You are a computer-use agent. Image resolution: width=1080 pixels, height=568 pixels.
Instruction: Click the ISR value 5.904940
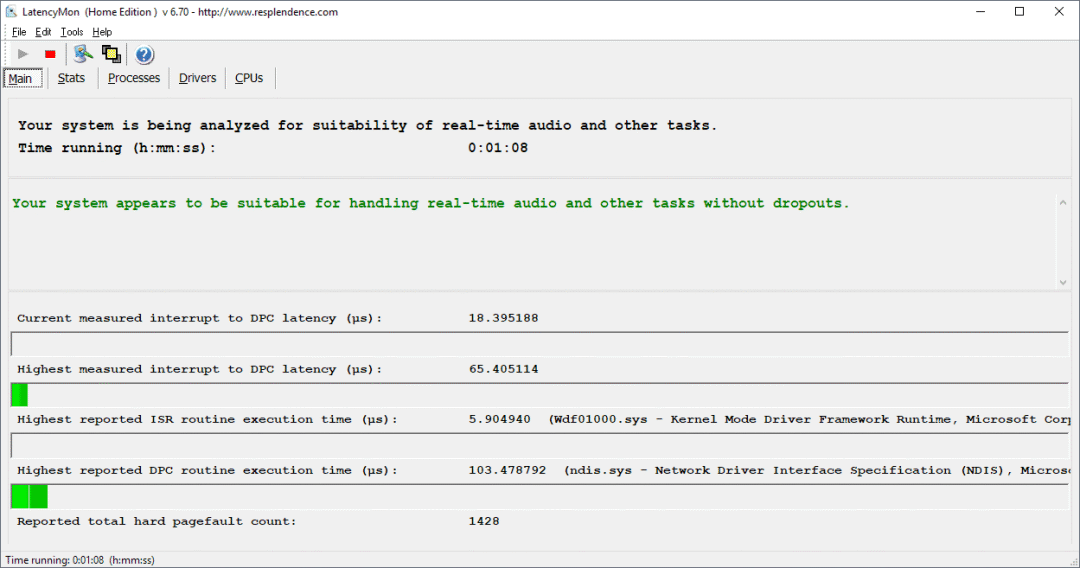[499, 419]
